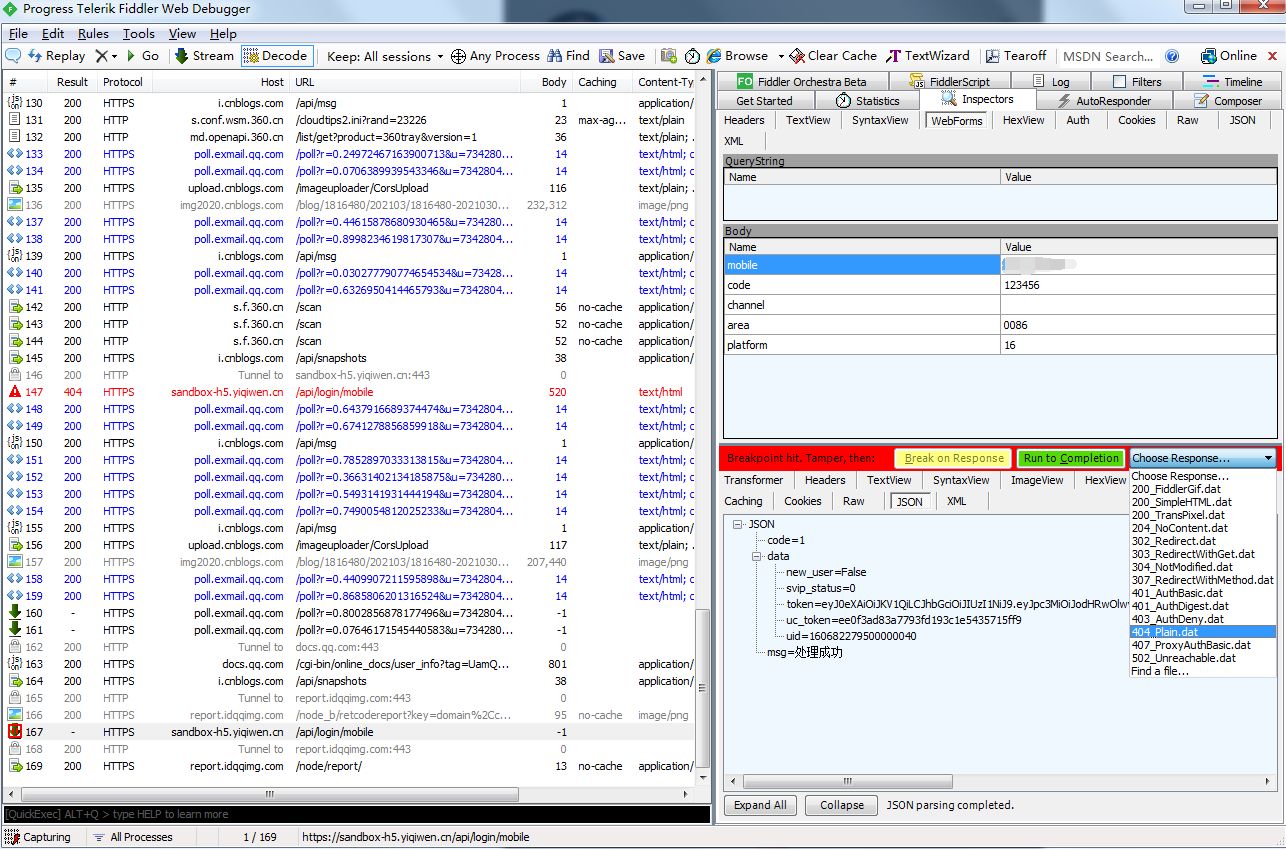Click the Find binoculars icon
This screenshot has width=1286, height=849.
[554, 56]
